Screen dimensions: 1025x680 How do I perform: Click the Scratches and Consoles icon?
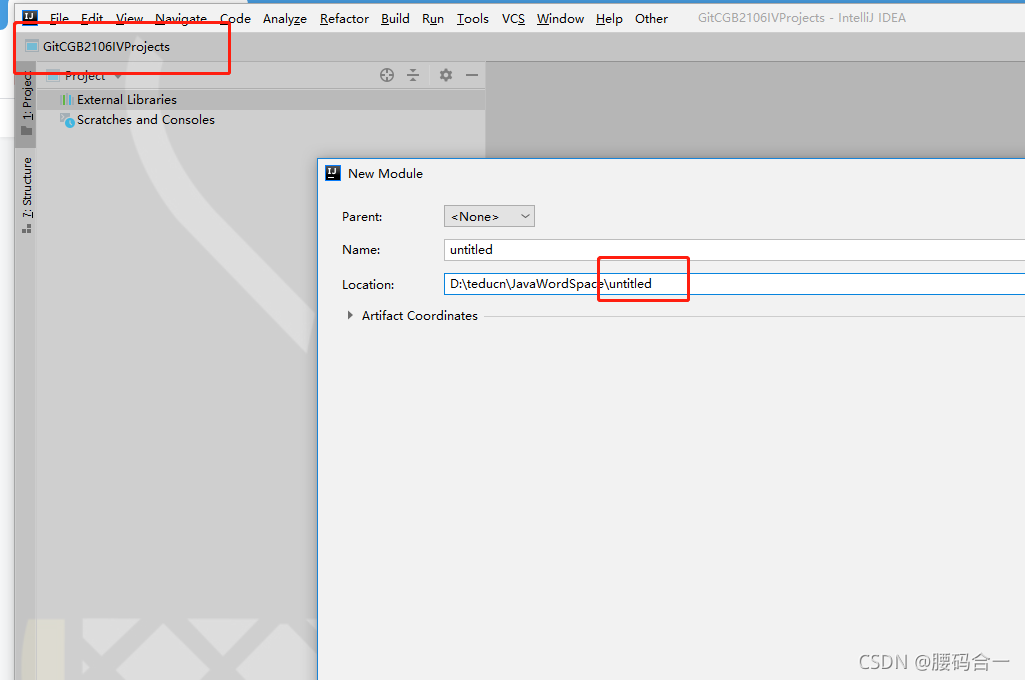[67, 120]
